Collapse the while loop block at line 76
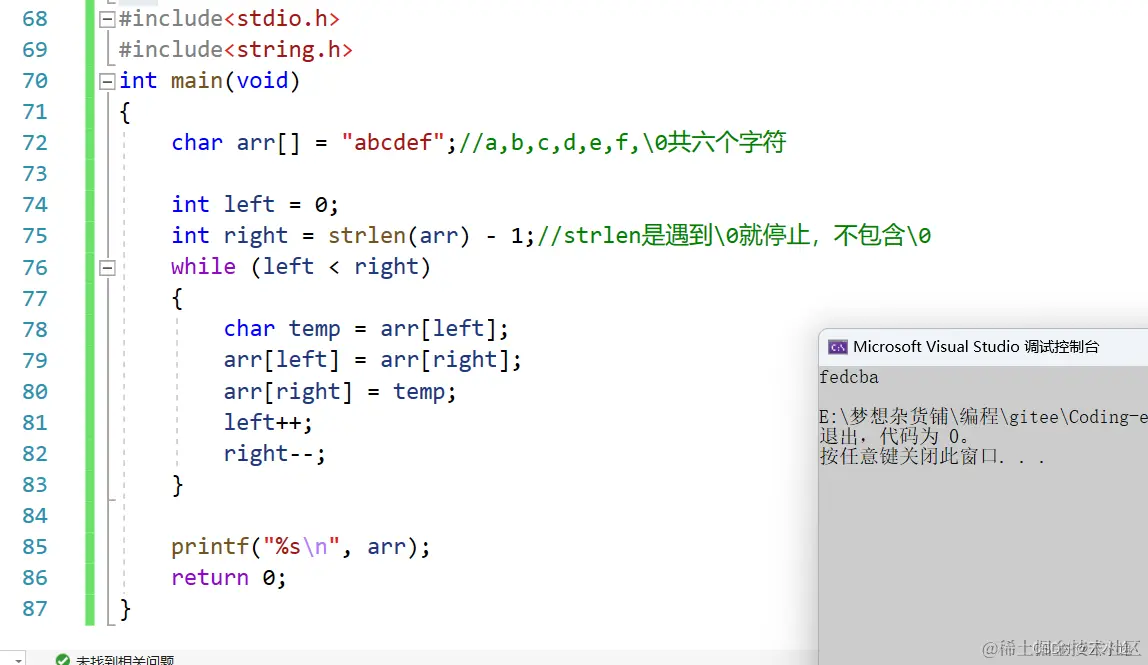Image resolution: width=1148 pixels, height=665 pixels. click(107, 268)
